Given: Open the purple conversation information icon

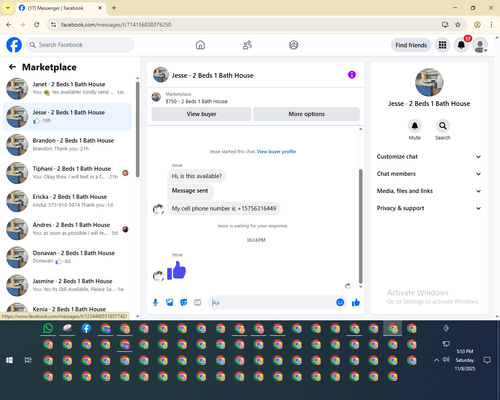Looking at the screenshot, I should pos(352,75).
